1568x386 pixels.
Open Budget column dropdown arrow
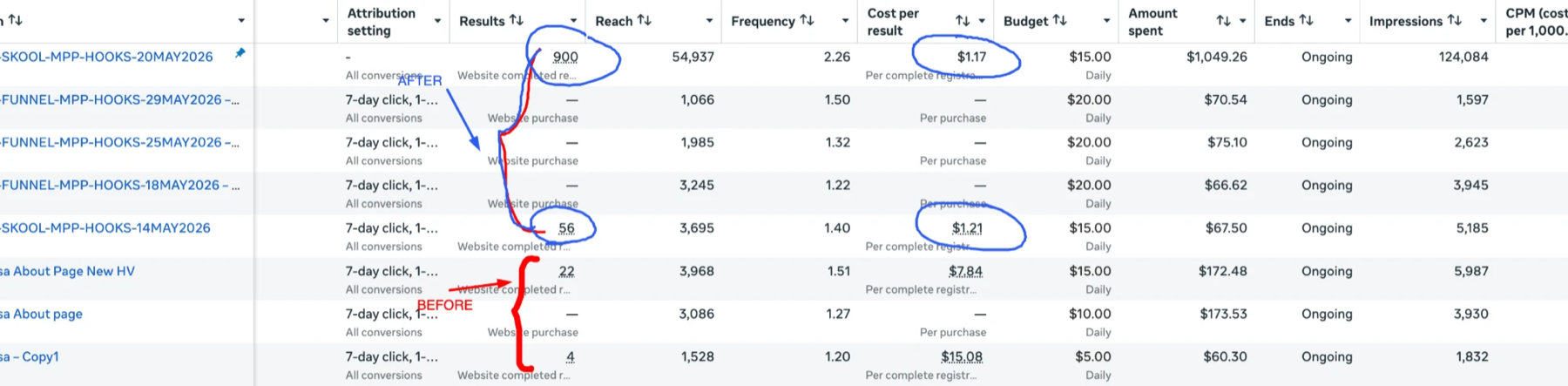1106,21
